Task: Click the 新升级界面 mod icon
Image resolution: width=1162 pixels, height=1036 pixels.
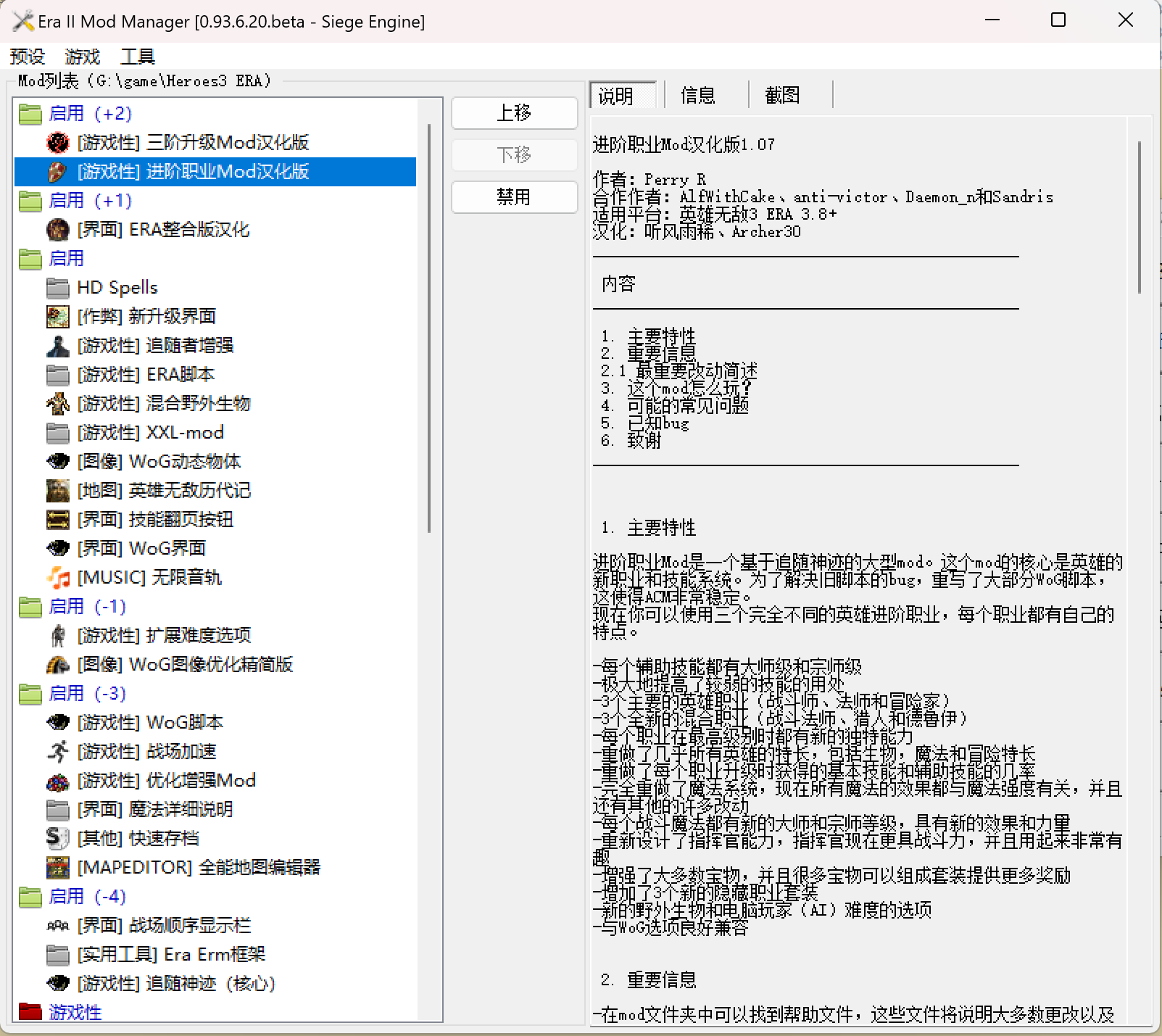Action: [x=58, y=317]
